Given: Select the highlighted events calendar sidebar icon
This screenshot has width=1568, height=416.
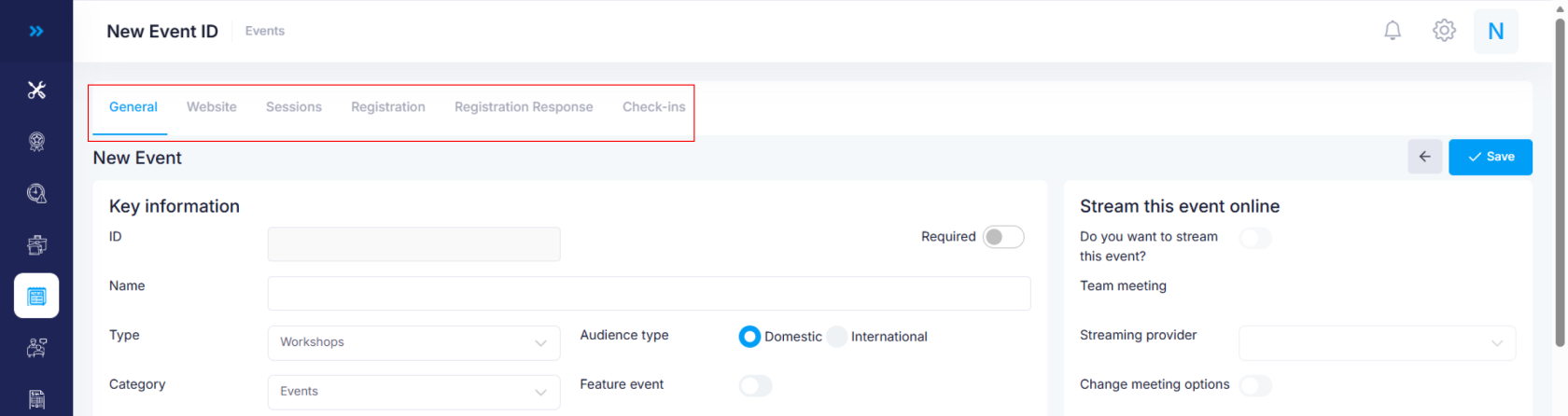Looking at the screenshot, I should coord(36,296).
